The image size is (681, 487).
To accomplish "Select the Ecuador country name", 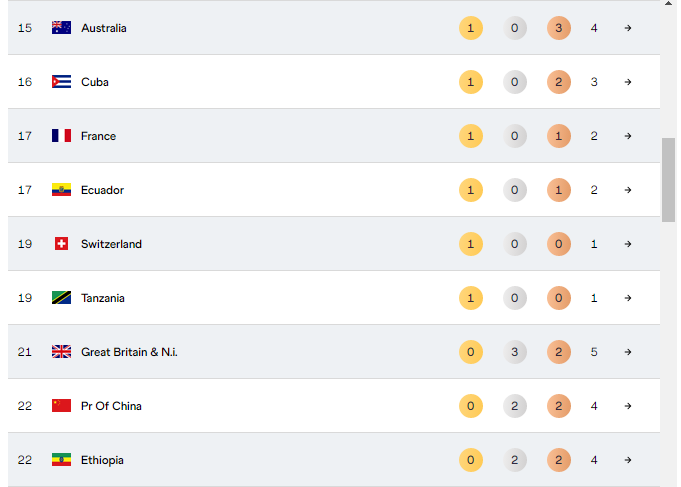I will [x=102, y=190].
